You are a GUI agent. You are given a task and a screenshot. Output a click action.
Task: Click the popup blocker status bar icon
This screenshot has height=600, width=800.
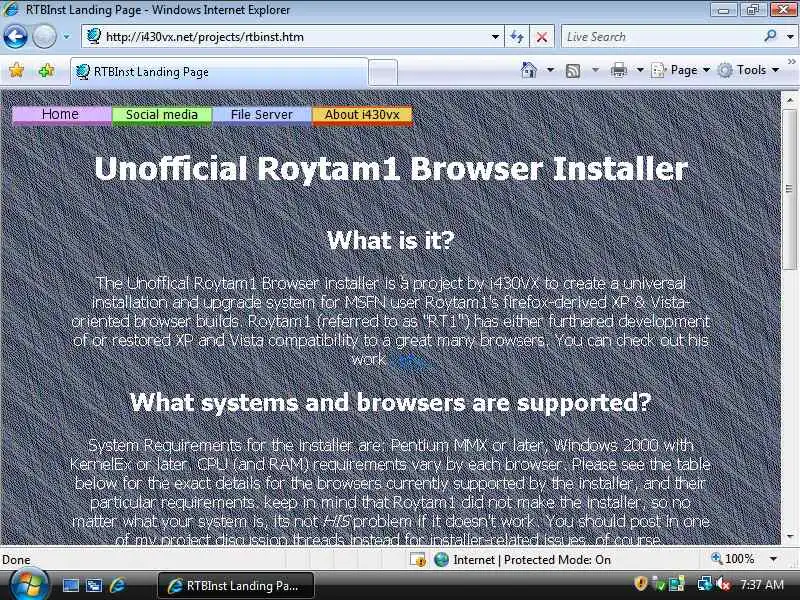(418, 560)
